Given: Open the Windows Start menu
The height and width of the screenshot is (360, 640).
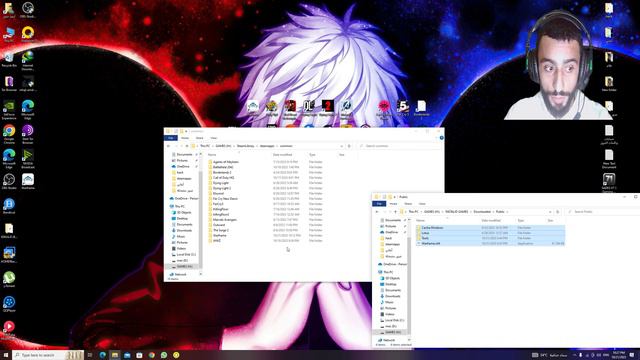Looking at the screenshot, I should (x=6, y=355).
